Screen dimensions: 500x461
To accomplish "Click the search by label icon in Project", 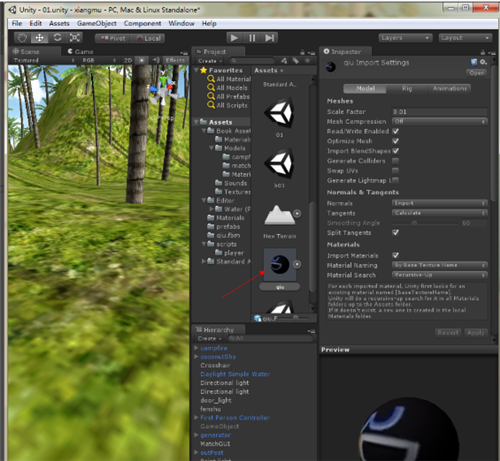I will click(296, 61).
